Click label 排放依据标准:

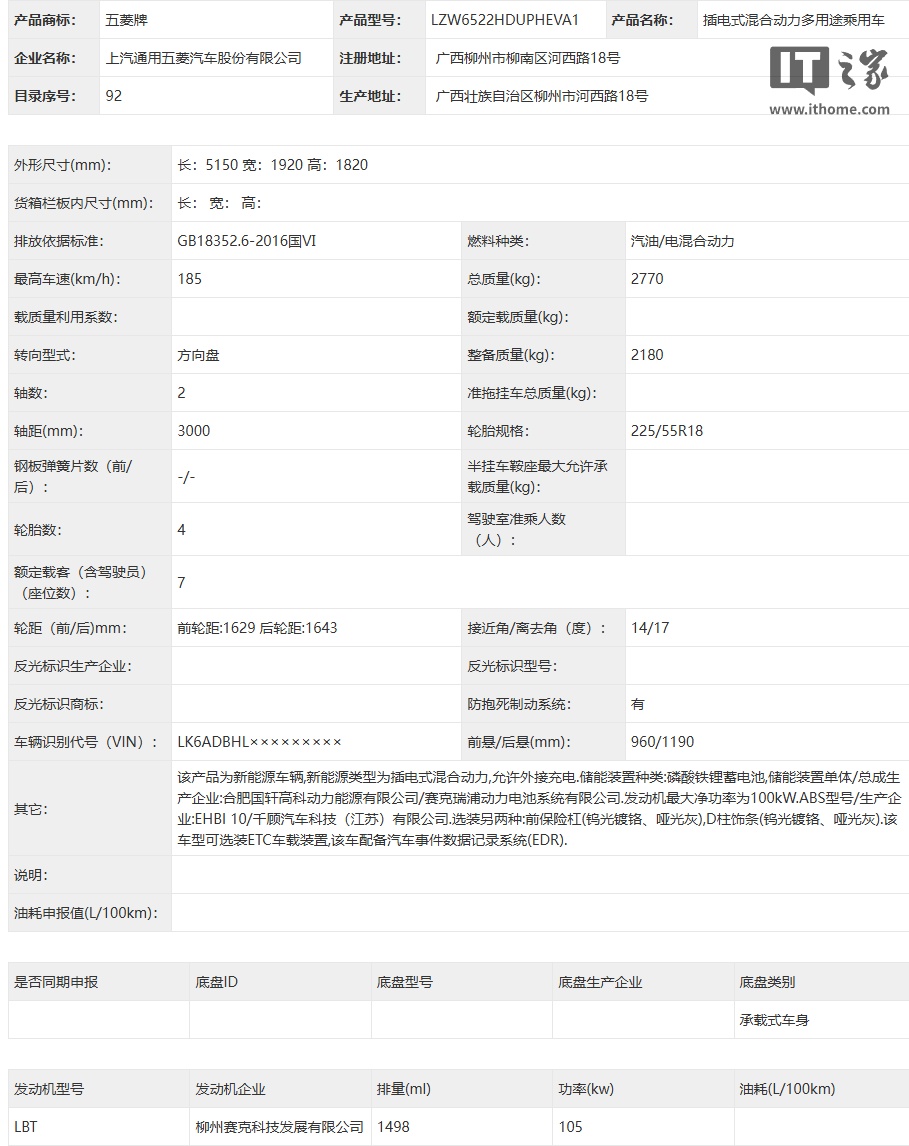click(x=58, y=240)
